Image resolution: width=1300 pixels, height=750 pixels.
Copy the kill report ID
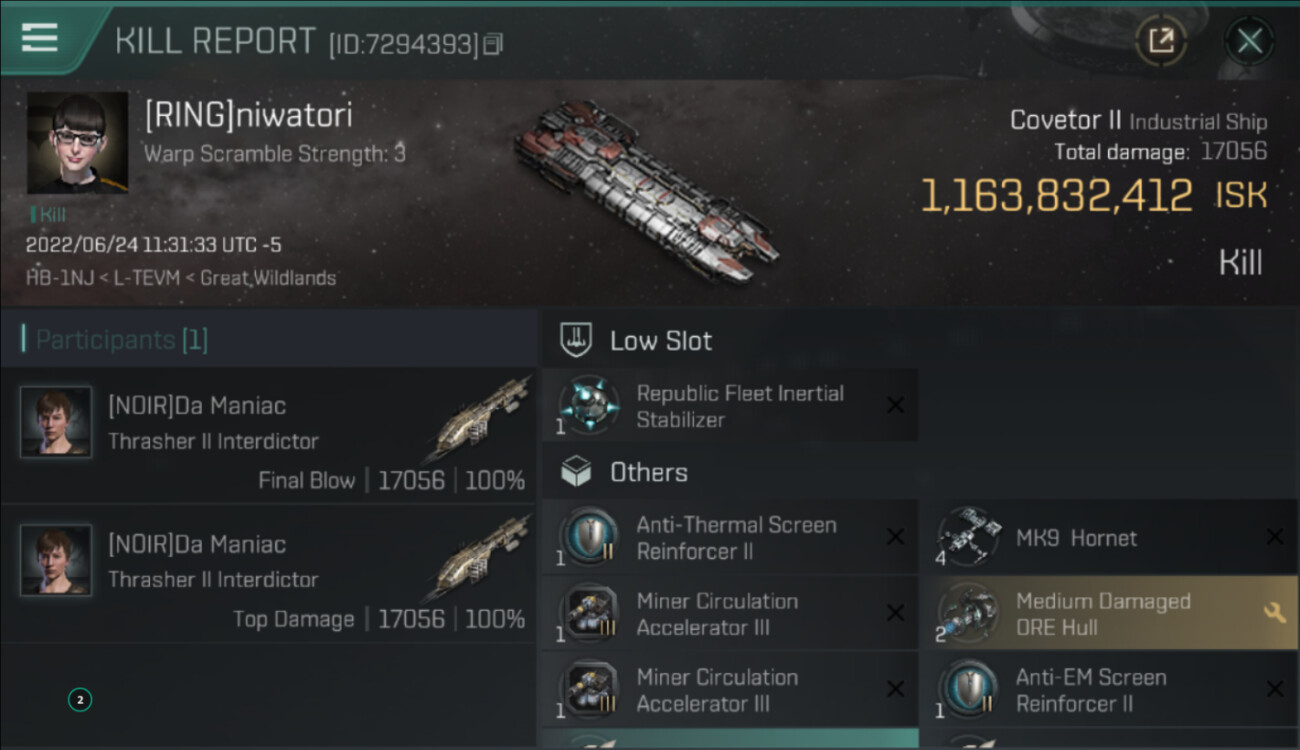click(492, 44)
